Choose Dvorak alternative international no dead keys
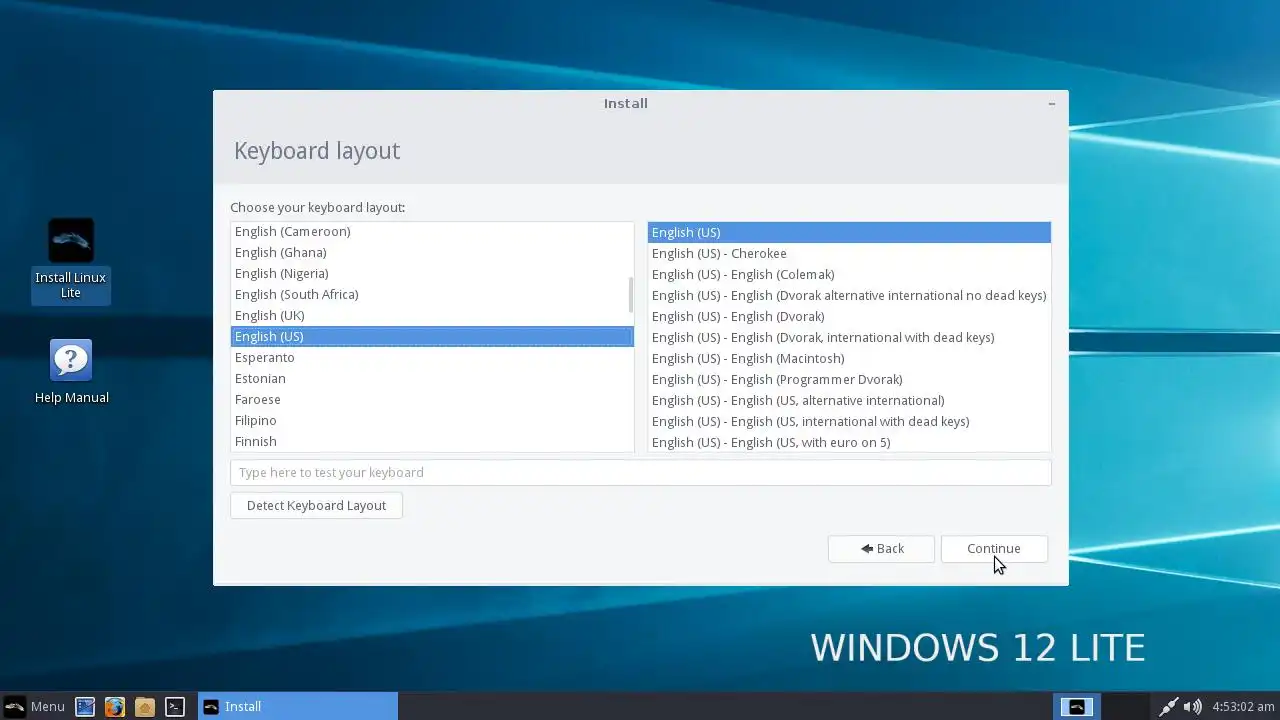The image size is (1280, 720). coord(849,295)
